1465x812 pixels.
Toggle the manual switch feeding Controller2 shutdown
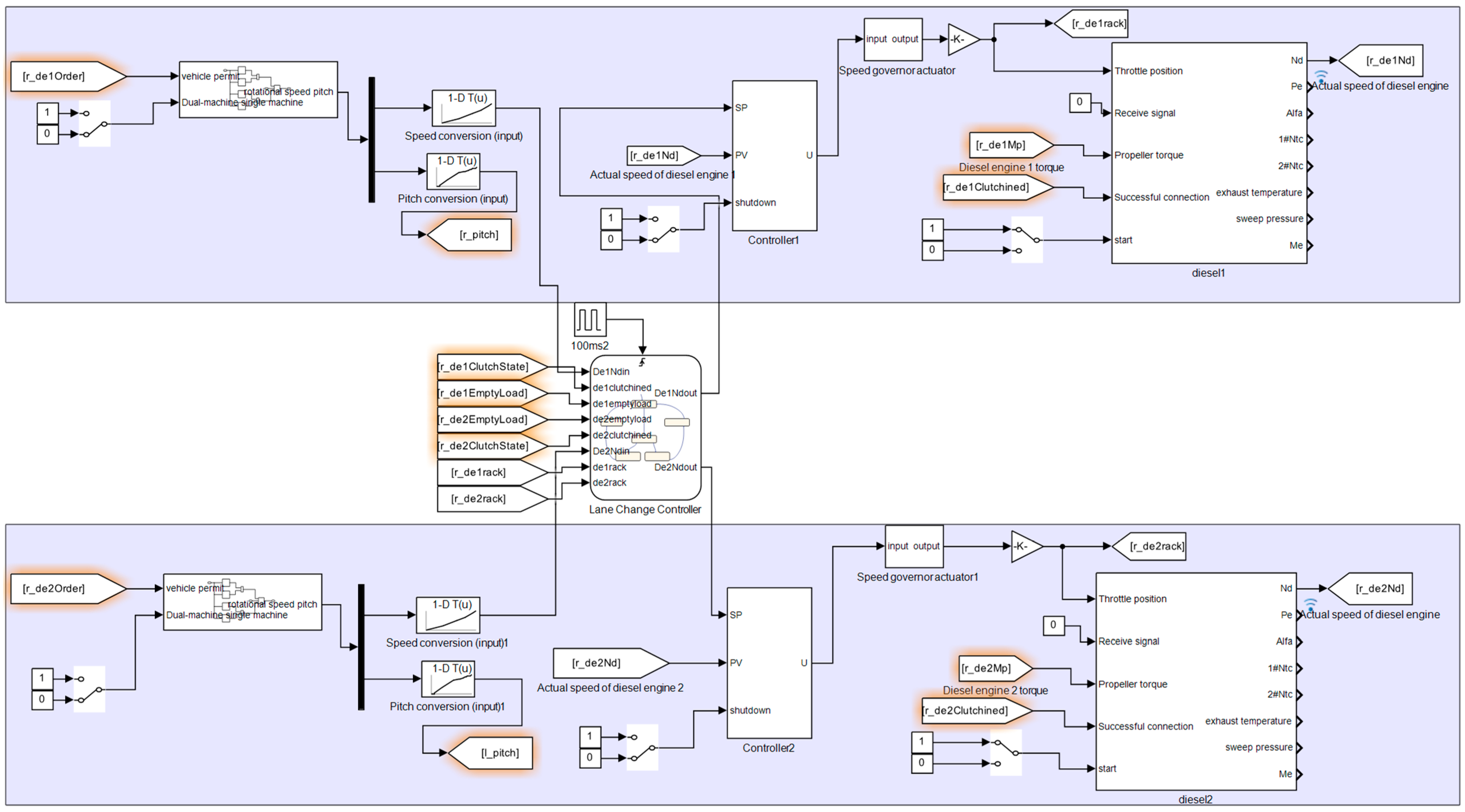click(x=642, y=747)
